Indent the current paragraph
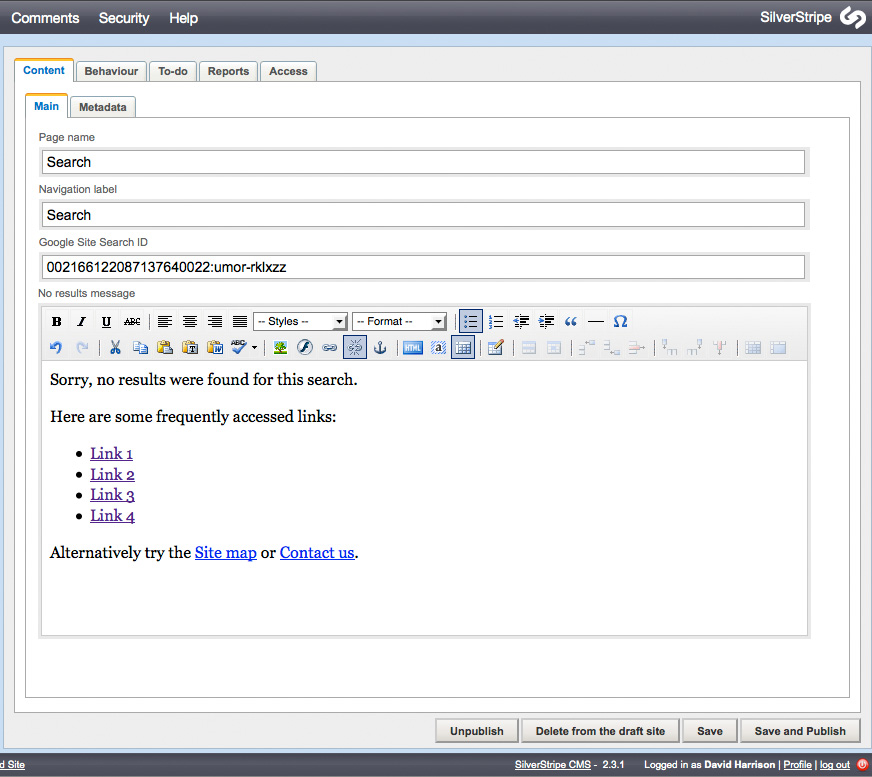 pyautogui.click(x=546, y=321)
